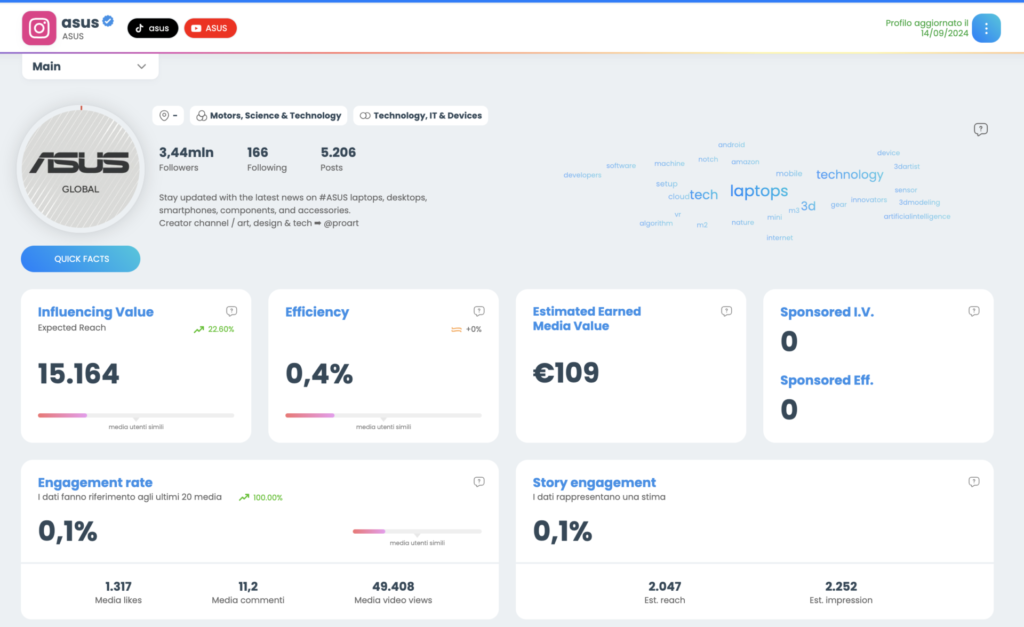Click the 11,2 Media commenti stat
This screenshot has height=627, width=1024.
pyautogui.click(x=248, y=592)
